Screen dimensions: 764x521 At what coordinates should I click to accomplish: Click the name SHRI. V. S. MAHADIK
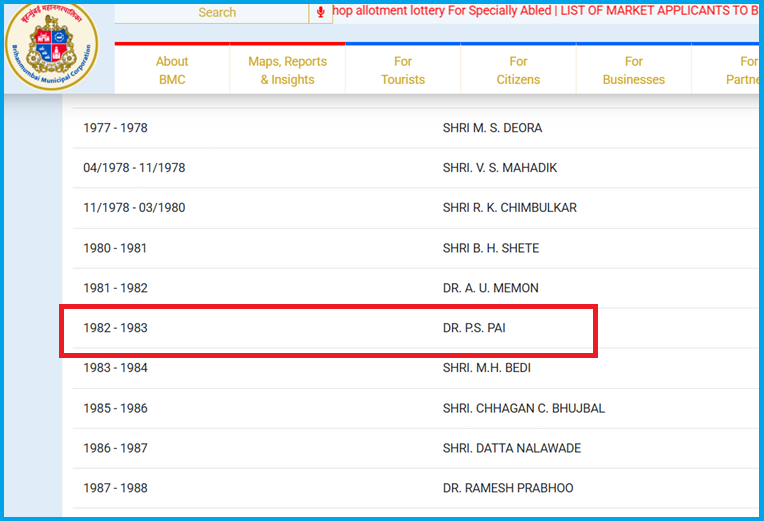pos(499,168)
